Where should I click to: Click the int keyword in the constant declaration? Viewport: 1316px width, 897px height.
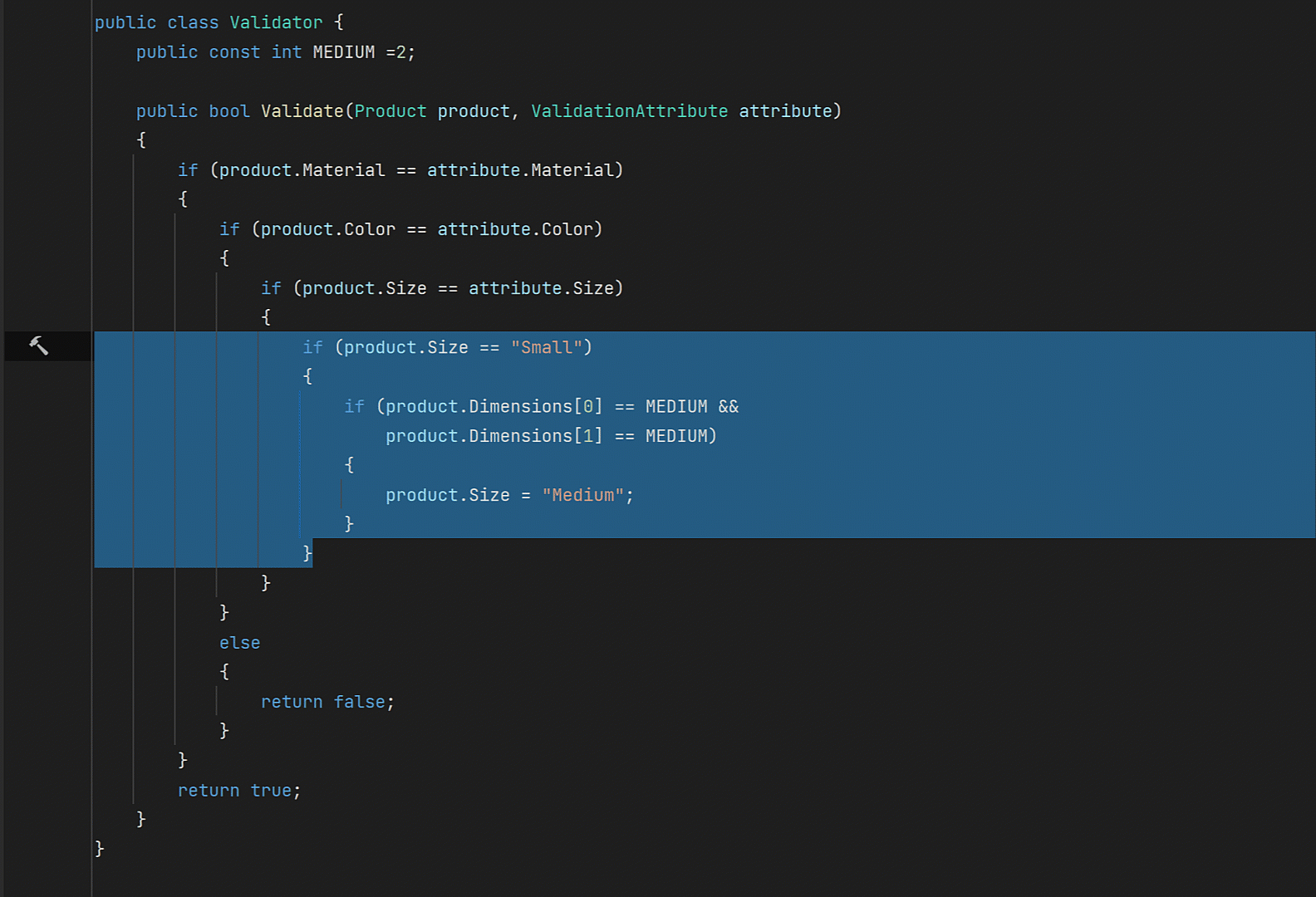[287, 52]
